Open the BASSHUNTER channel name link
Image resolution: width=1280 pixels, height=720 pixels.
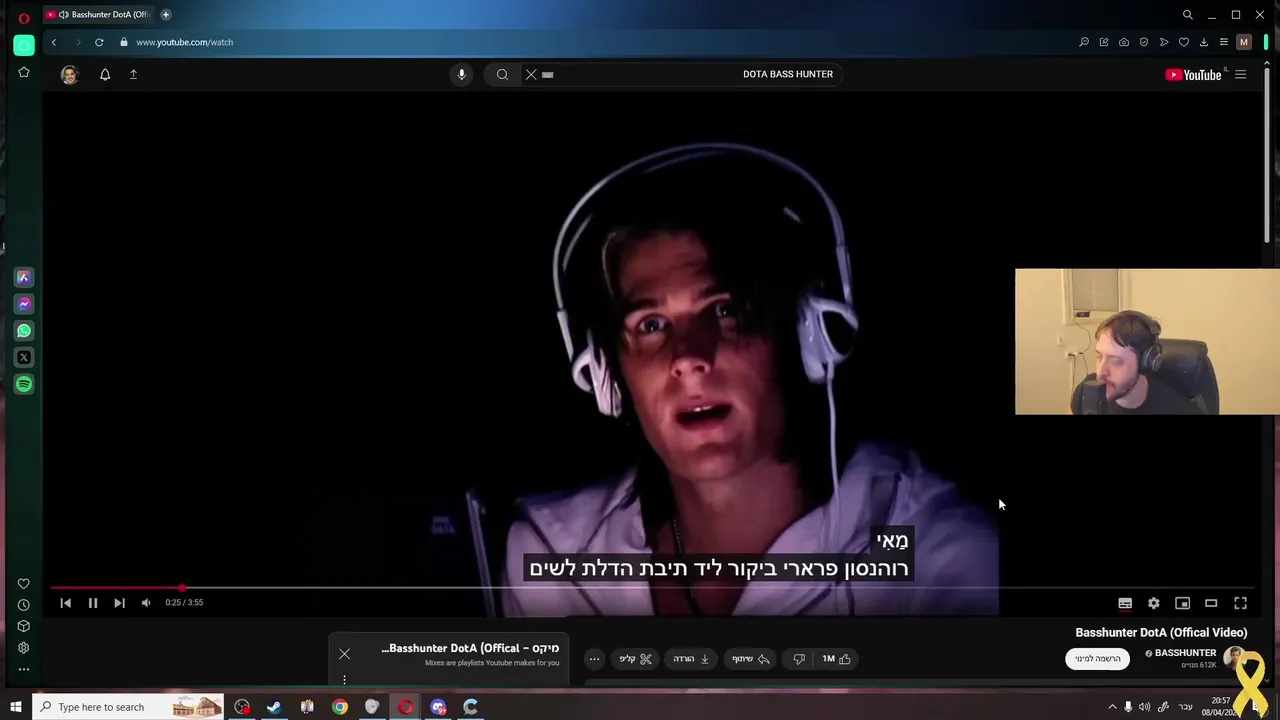coord(1185,653)
